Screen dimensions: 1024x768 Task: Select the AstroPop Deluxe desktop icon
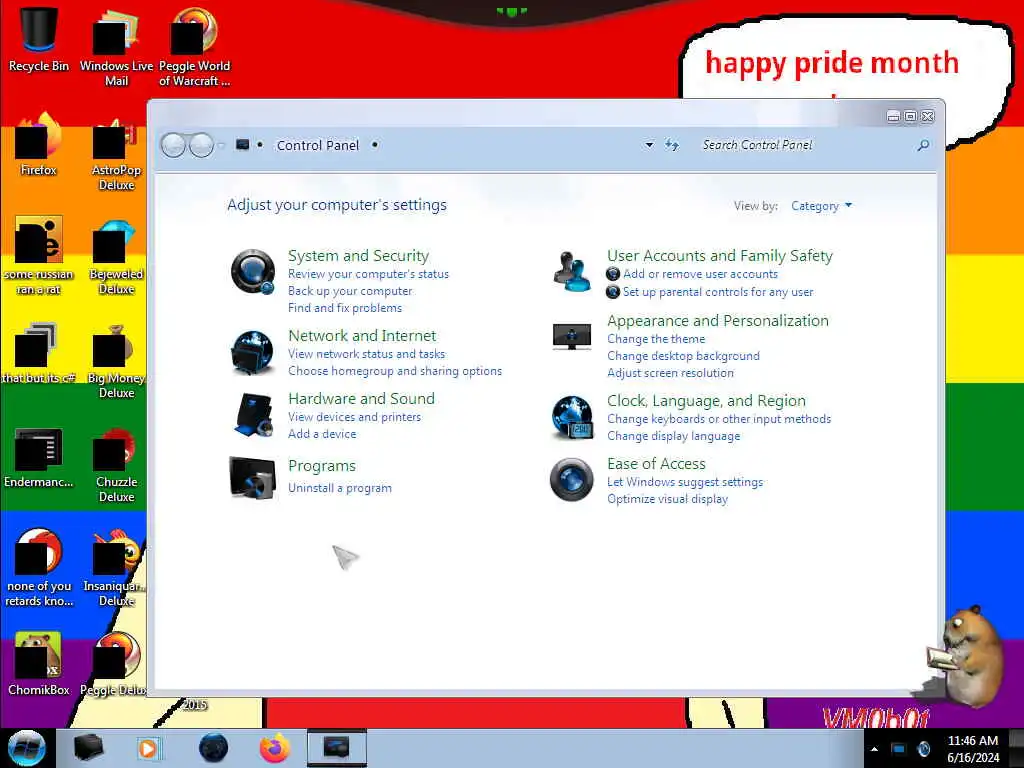116,153
